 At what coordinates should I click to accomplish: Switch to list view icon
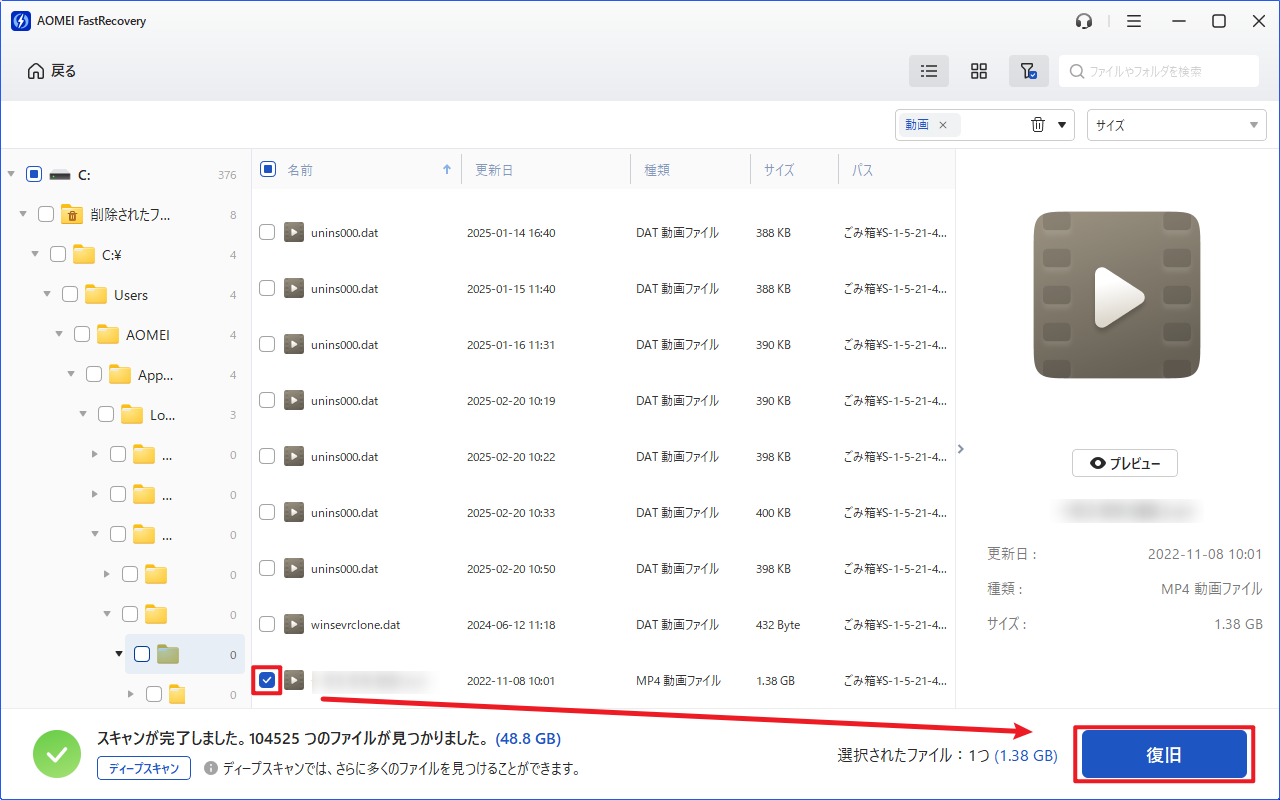[x=929, y=71]
